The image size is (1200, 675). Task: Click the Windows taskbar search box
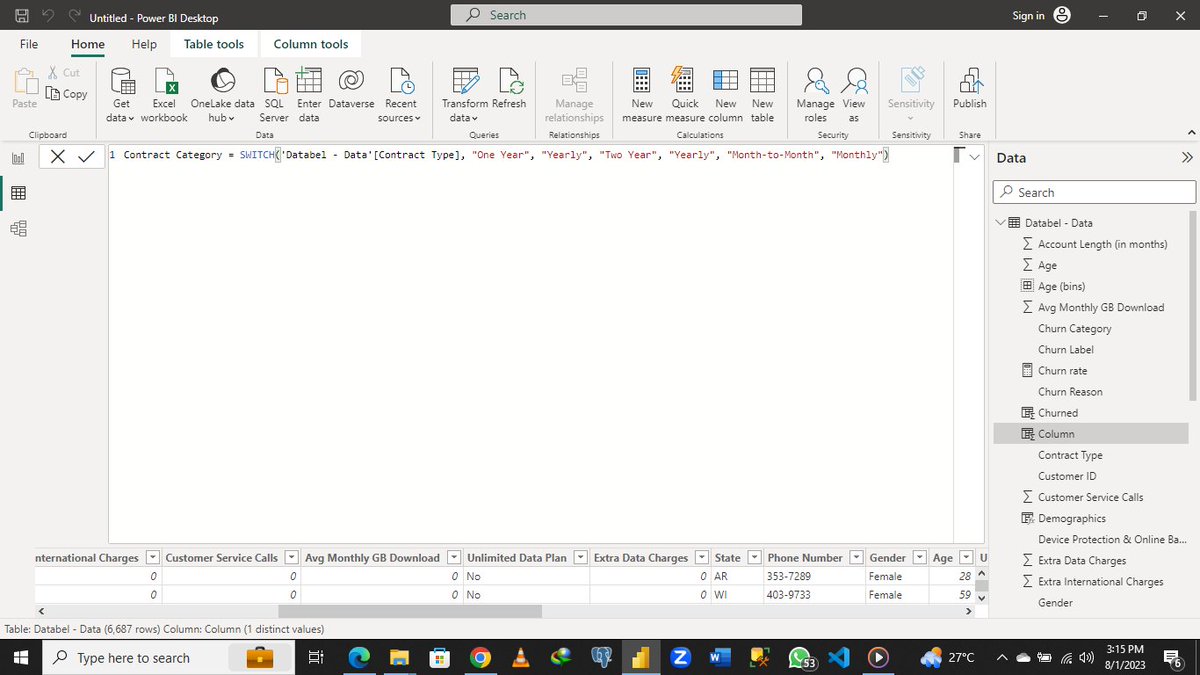pyautogui.click(x=170, y=658)
